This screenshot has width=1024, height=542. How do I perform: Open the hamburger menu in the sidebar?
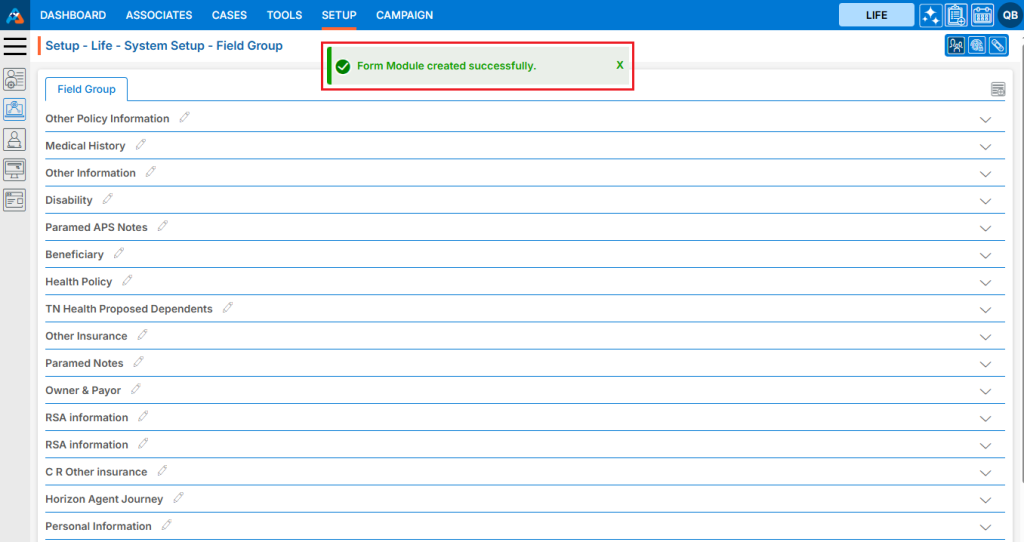click(x=15, y=46)
